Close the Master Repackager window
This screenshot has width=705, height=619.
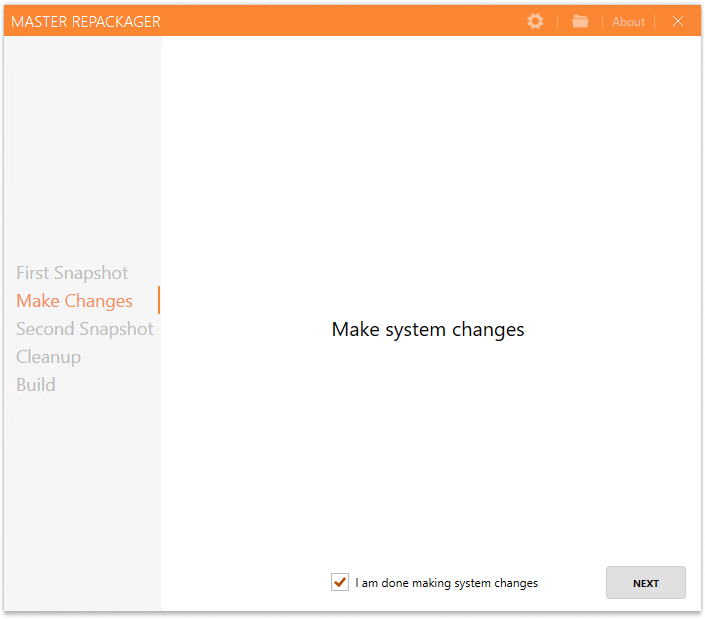678,21
